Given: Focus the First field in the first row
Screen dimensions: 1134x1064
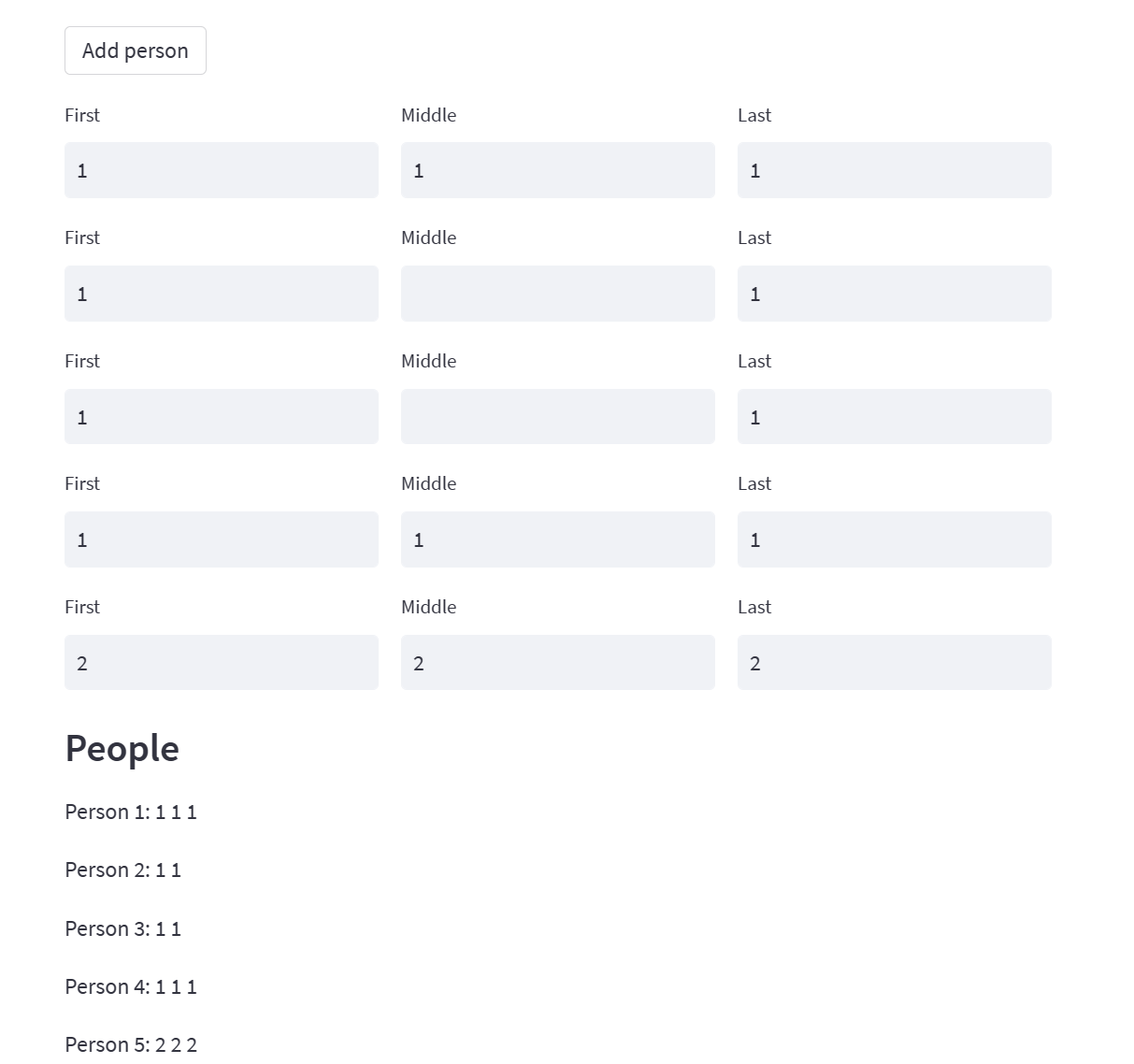Looking at the screenshot, I should [x=222, y=170].
